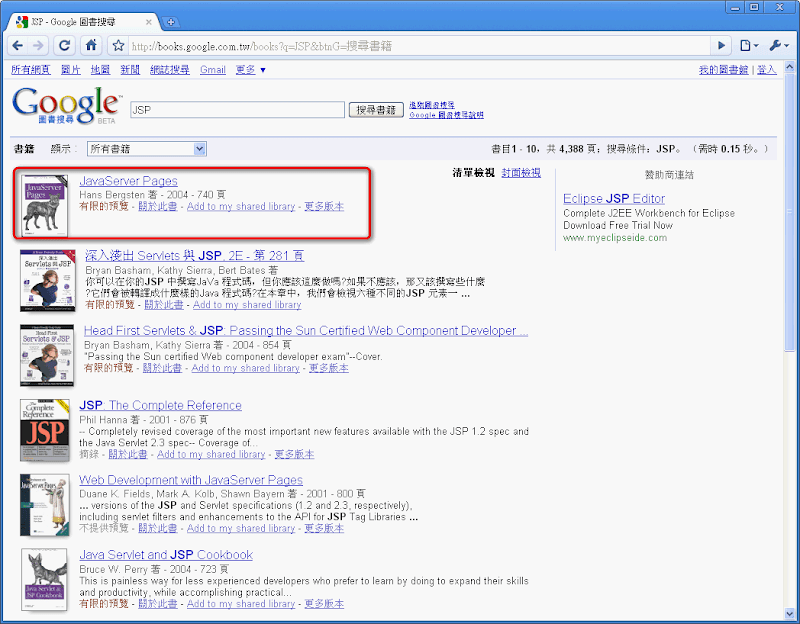This screenshot has height=624, width=800.
Task: Open Web Development with JavaServer Pages title
Action: coord(191,480)
